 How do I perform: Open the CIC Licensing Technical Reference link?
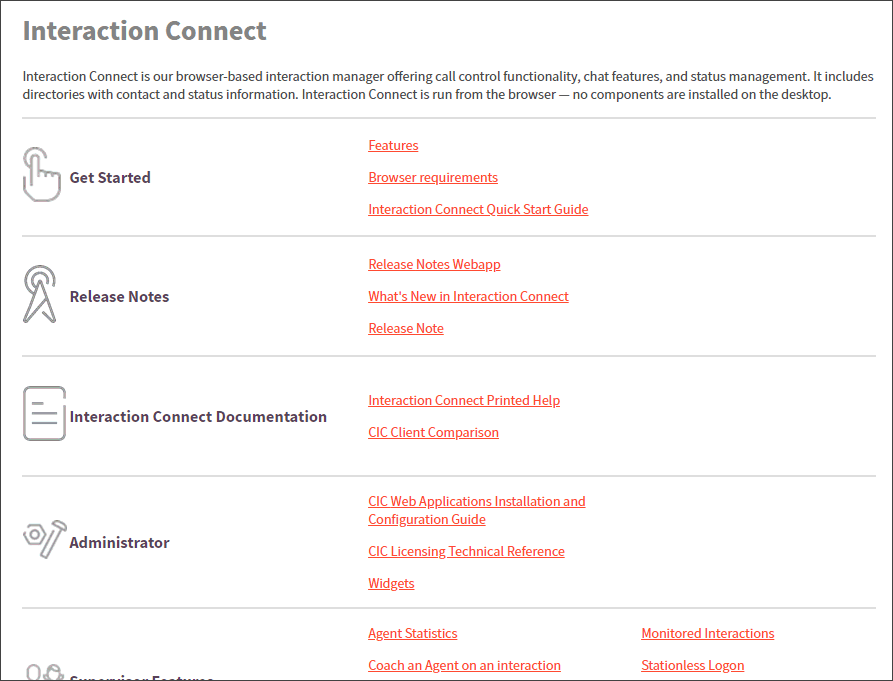(466, 552)
